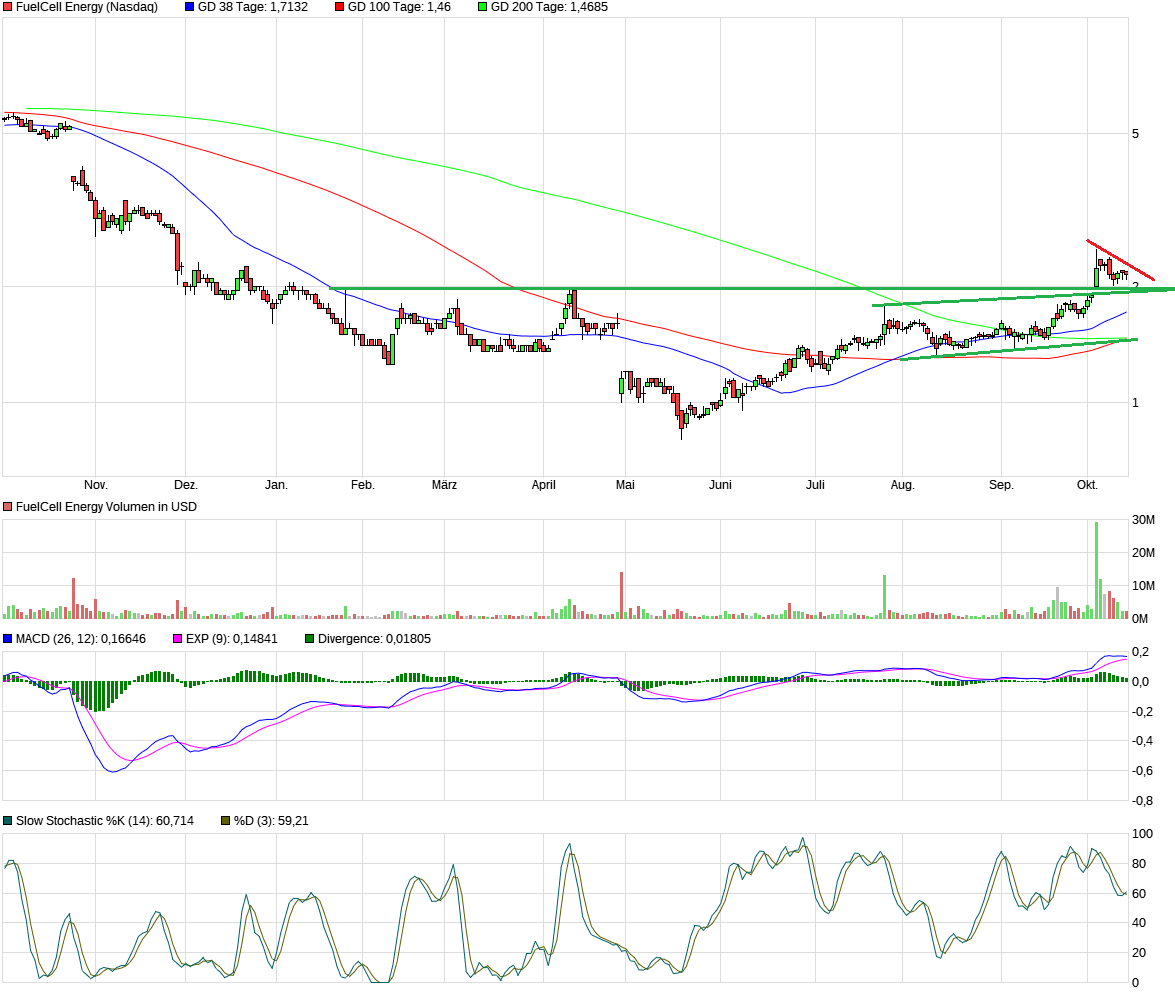Image resolution: width=1175 pixels, height=994 pixels.
Task: Click the 'Juli' month label on time axis
Action: pyautogui.click(x=815, y=485)
